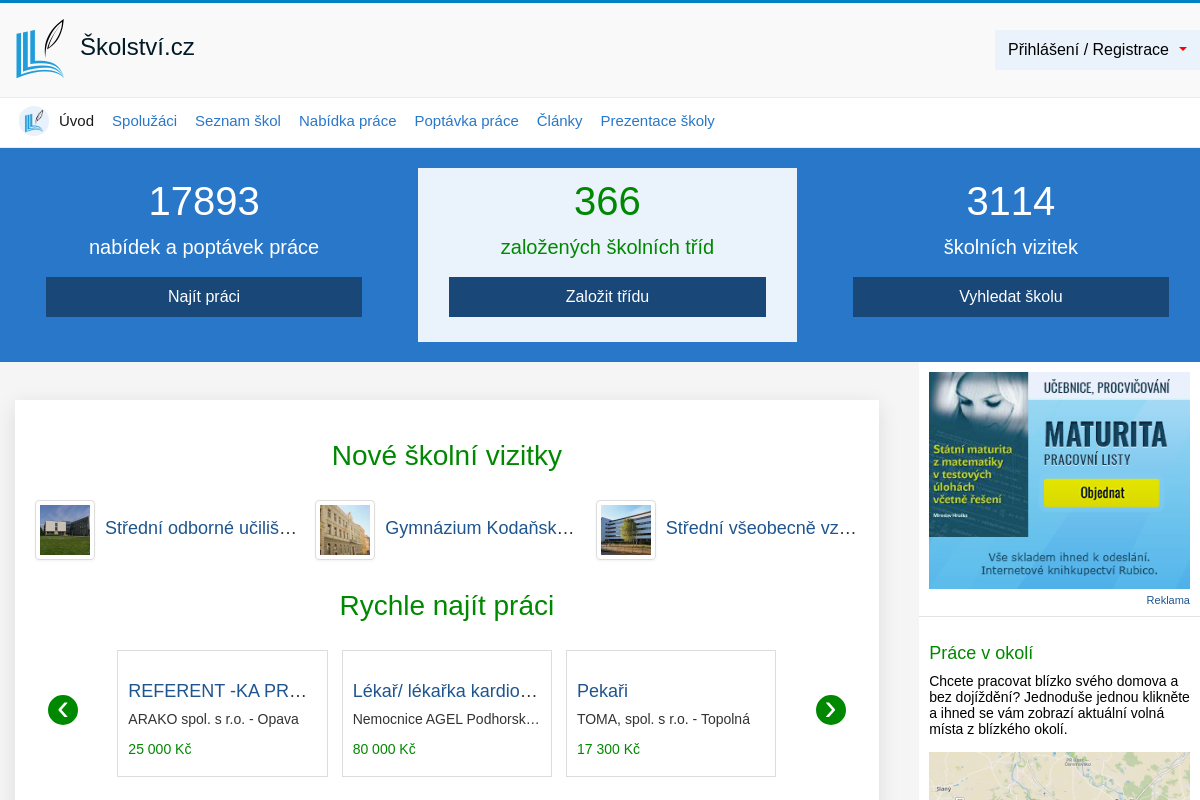Click the small home icon beside Úvod

34,121
